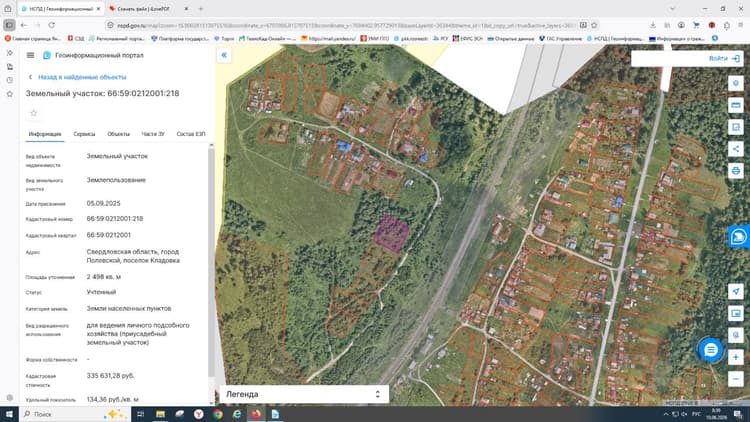This screenshot has height=422, width=750.
Task: Open the browser downloads icon
Action: (x=652, y=25)
